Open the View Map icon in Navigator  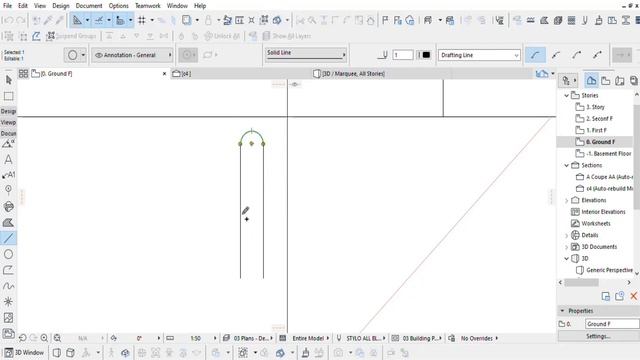606,81
